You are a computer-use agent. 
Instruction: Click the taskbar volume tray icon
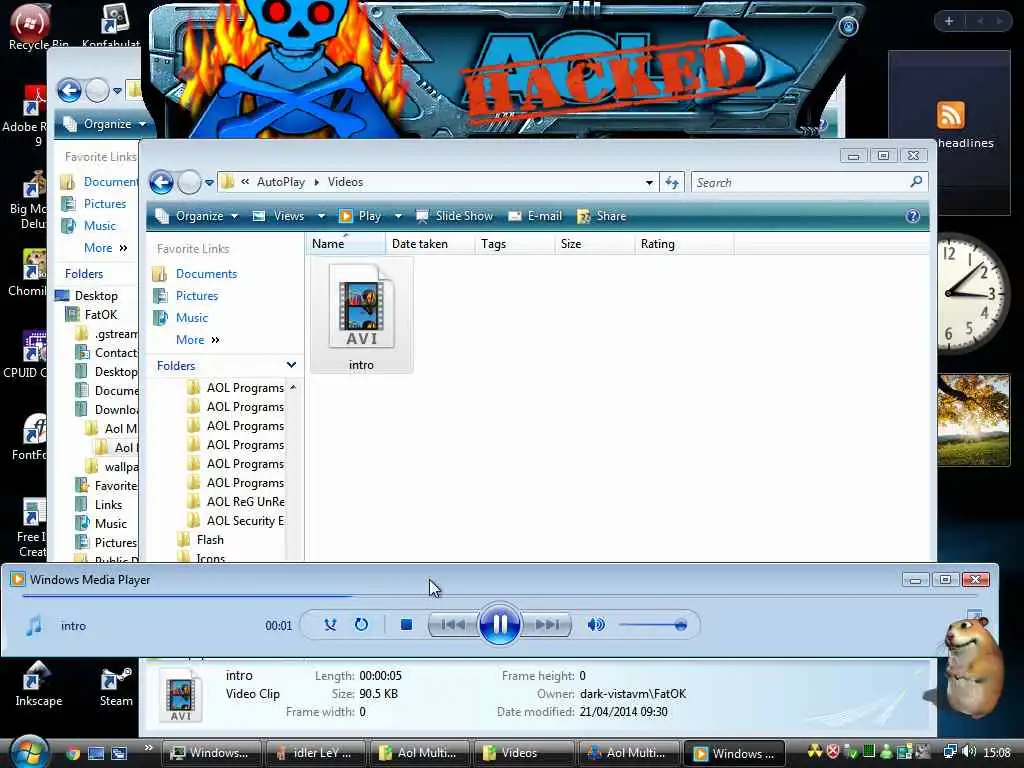tap(969, 752)
